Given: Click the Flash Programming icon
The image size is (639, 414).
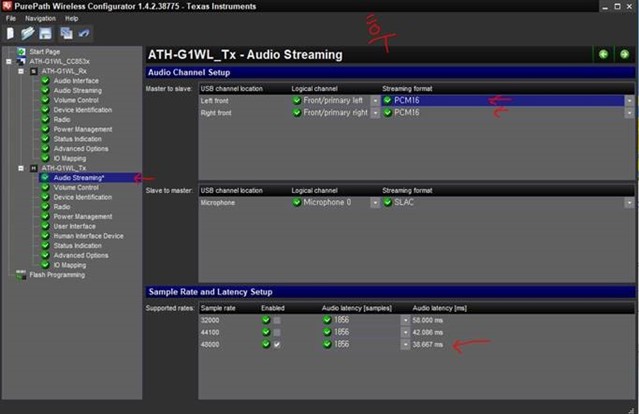Looking at the screenshot, I should coord(21,275).
